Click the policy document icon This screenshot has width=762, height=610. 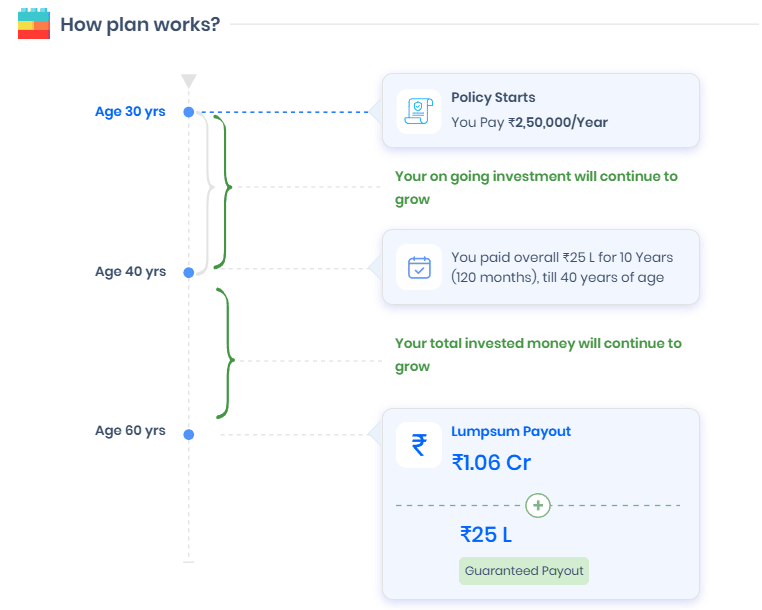pyautogui.click(x=418, y=110)
